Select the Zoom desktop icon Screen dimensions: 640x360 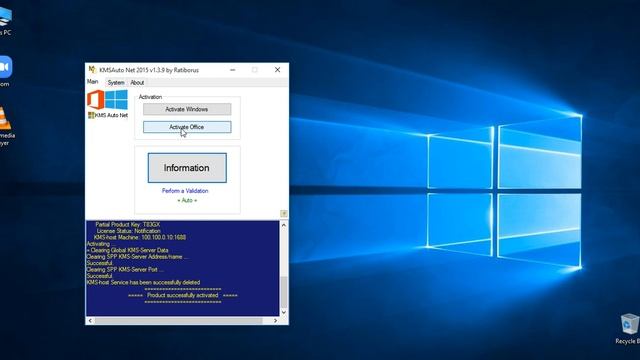[6, 71]
